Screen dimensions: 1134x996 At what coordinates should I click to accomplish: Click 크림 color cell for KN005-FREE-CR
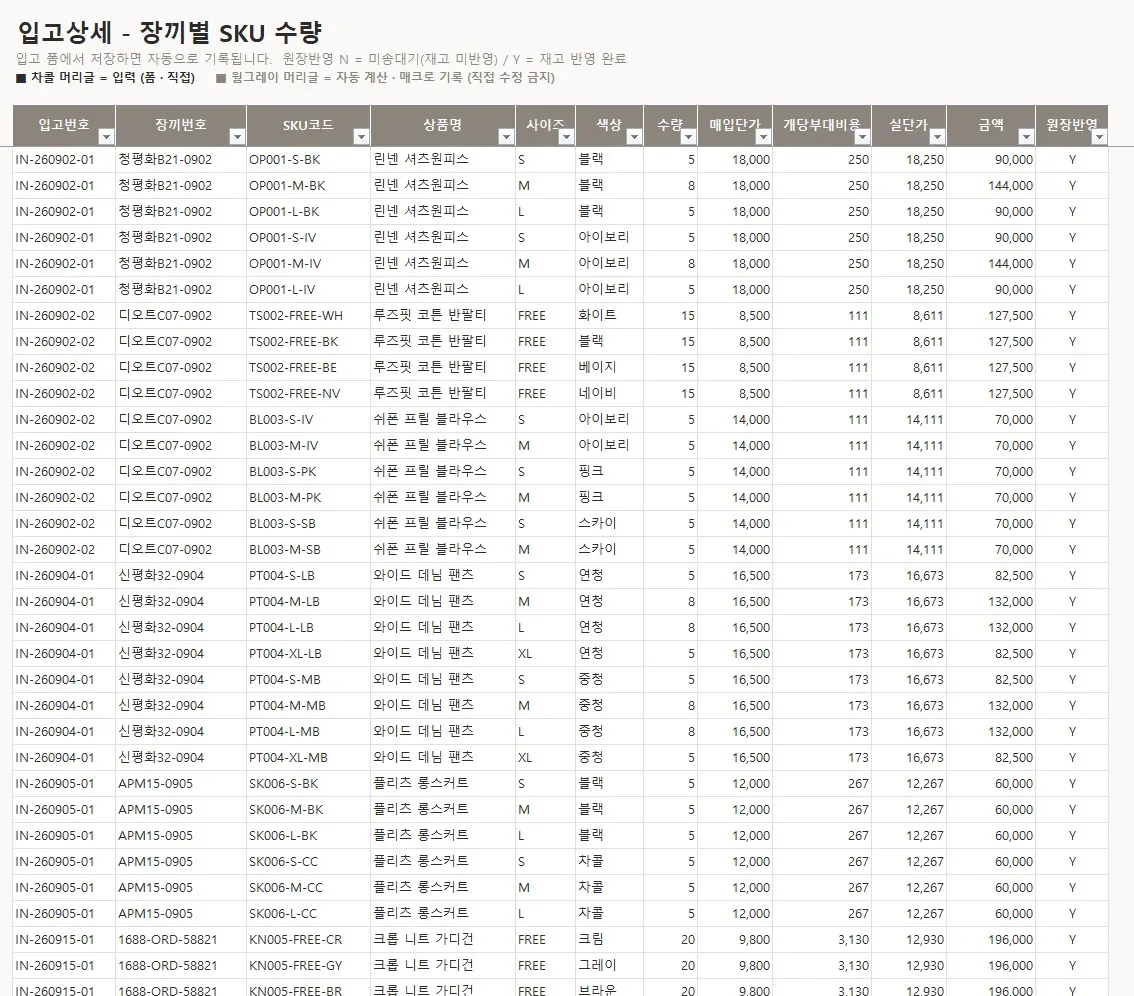click(609, 941)
